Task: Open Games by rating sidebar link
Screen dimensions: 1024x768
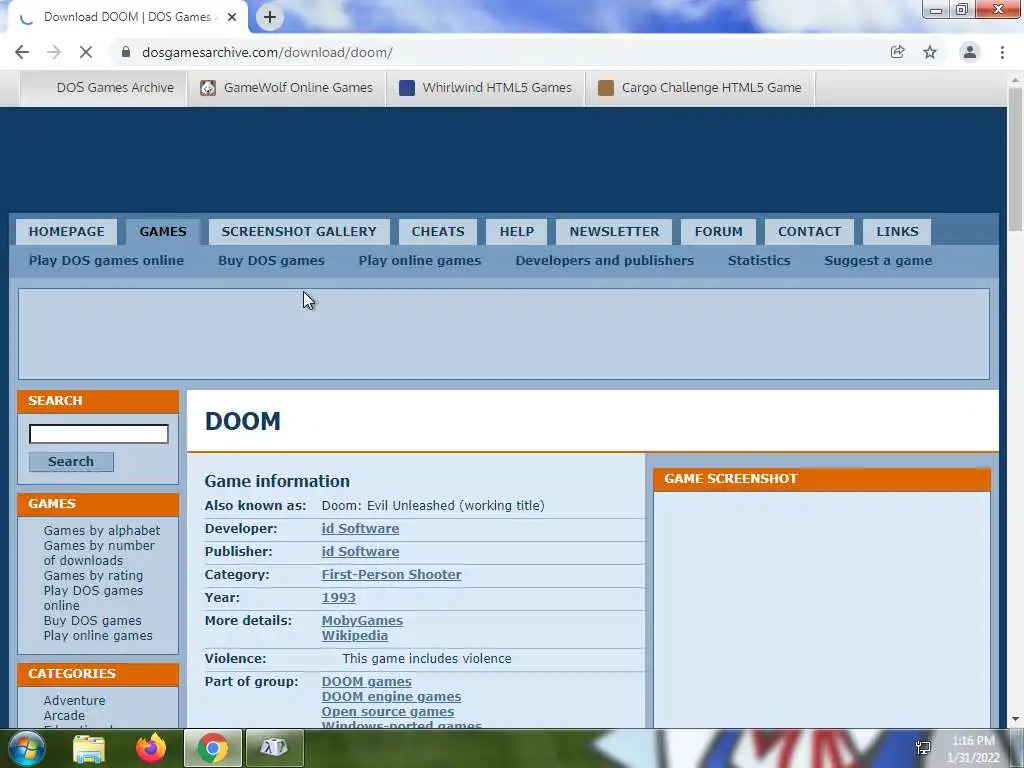Action: 93,575
